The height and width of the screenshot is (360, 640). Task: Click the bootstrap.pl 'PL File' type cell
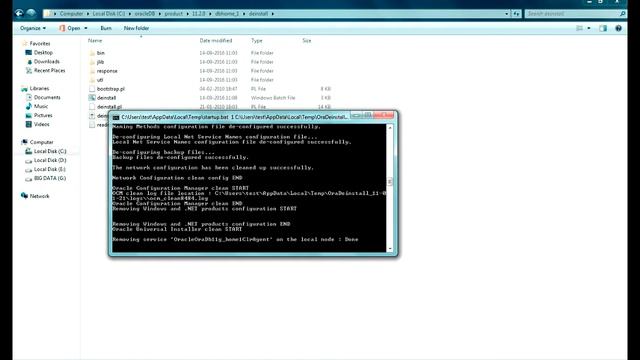(x=258, y=89)
